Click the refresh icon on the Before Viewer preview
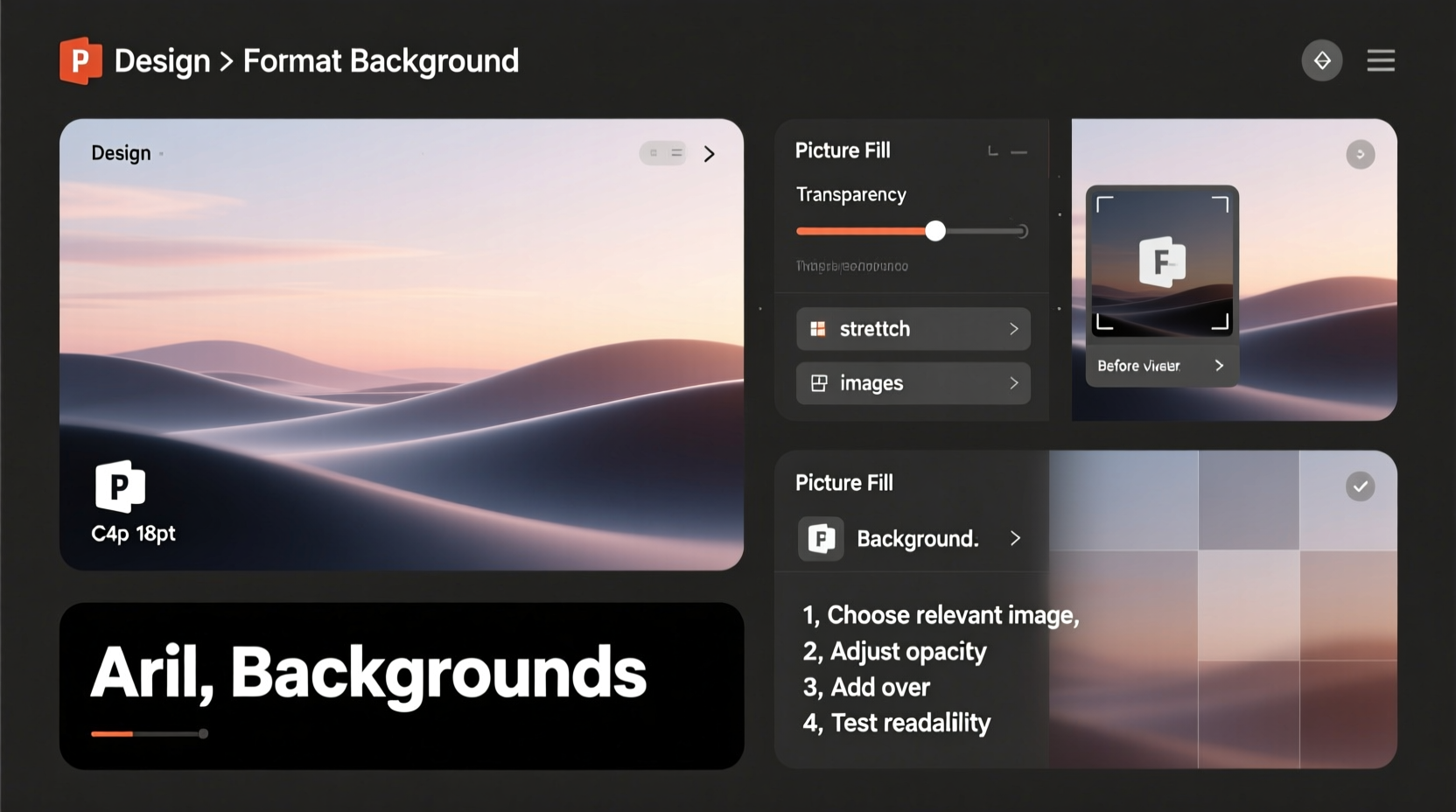1456x812 pixels. tap(1361, 154)
